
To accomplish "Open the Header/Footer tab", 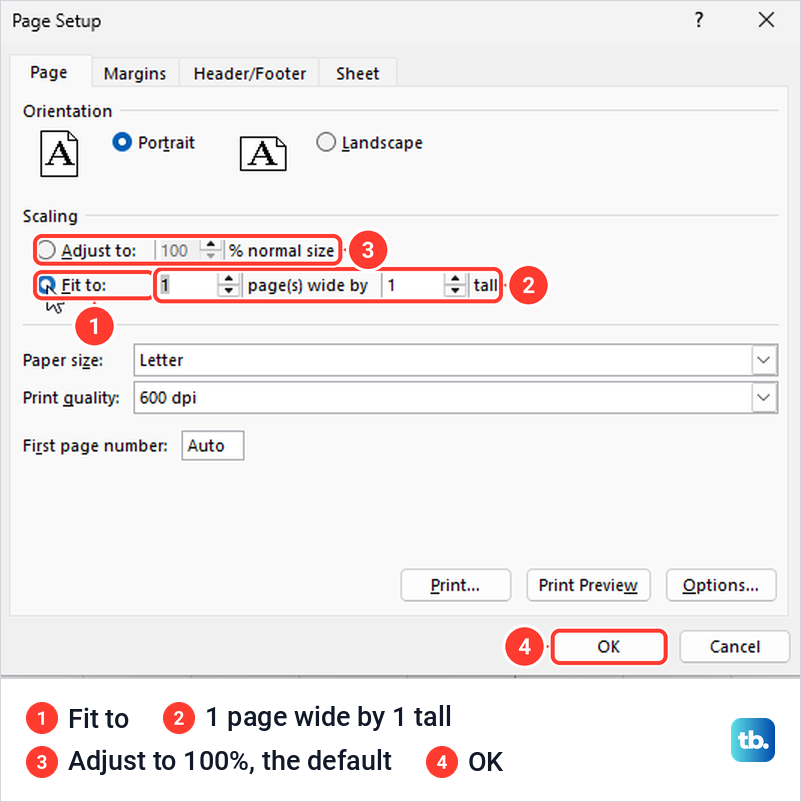I will 250,74.
